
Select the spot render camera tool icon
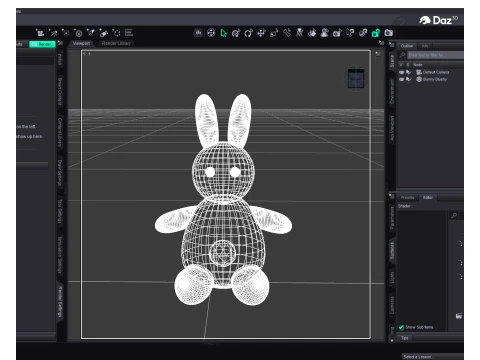tap(337, 33)
